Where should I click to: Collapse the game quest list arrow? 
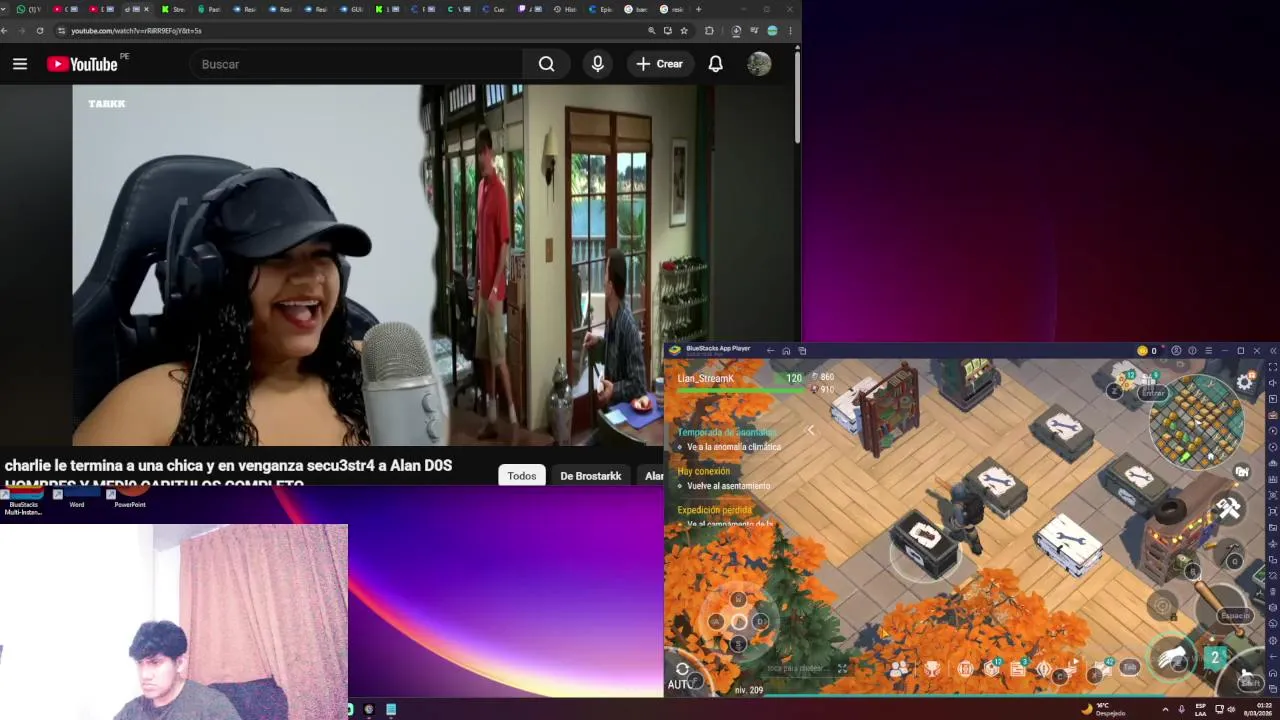[x=810, y=431]
